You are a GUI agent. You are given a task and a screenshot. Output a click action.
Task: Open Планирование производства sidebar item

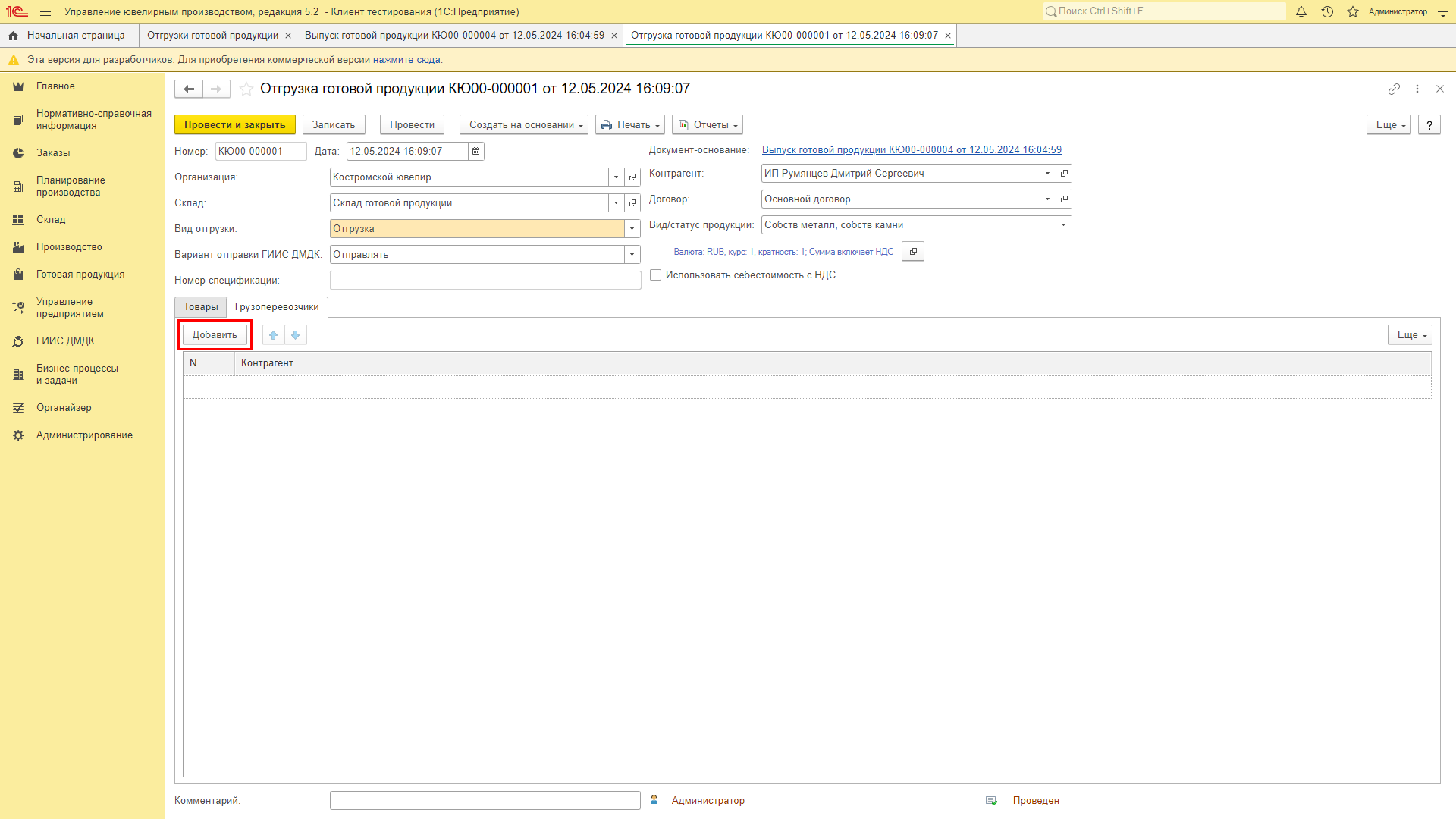71,187
